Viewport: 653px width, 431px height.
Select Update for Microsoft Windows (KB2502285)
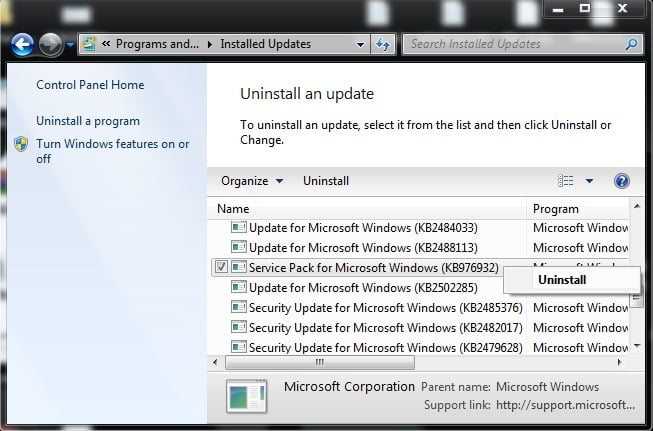pos(363,288)
